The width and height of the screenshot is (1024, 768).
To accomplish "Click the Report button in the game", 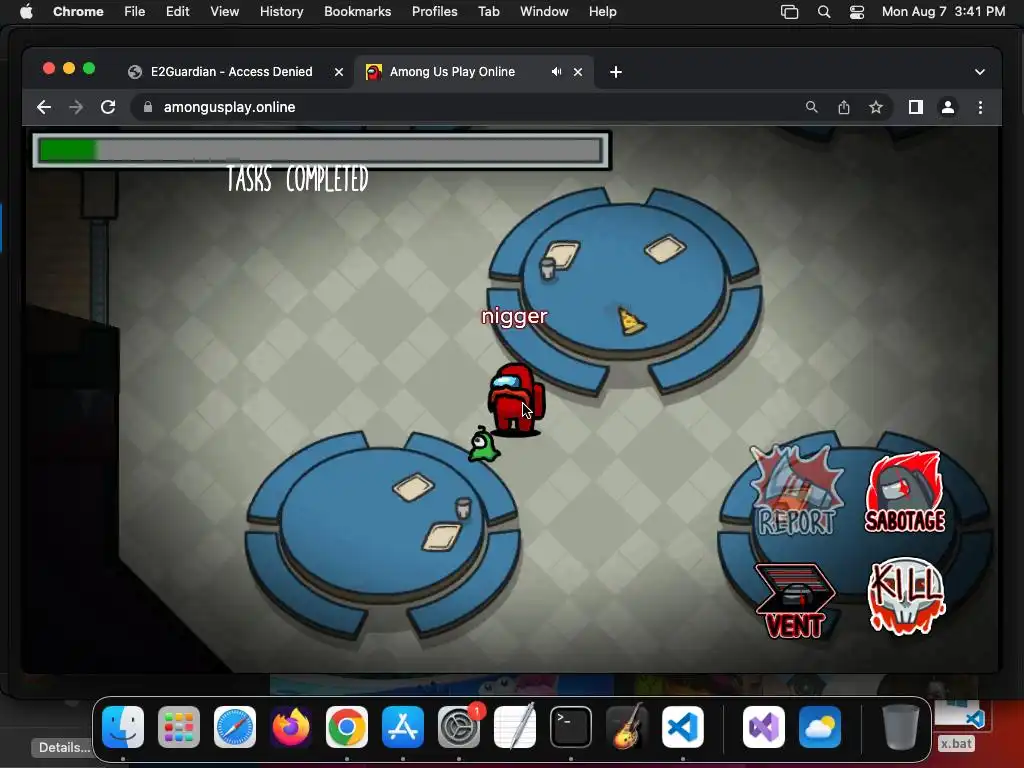I will pyautogui.click(x=796, y=492).
